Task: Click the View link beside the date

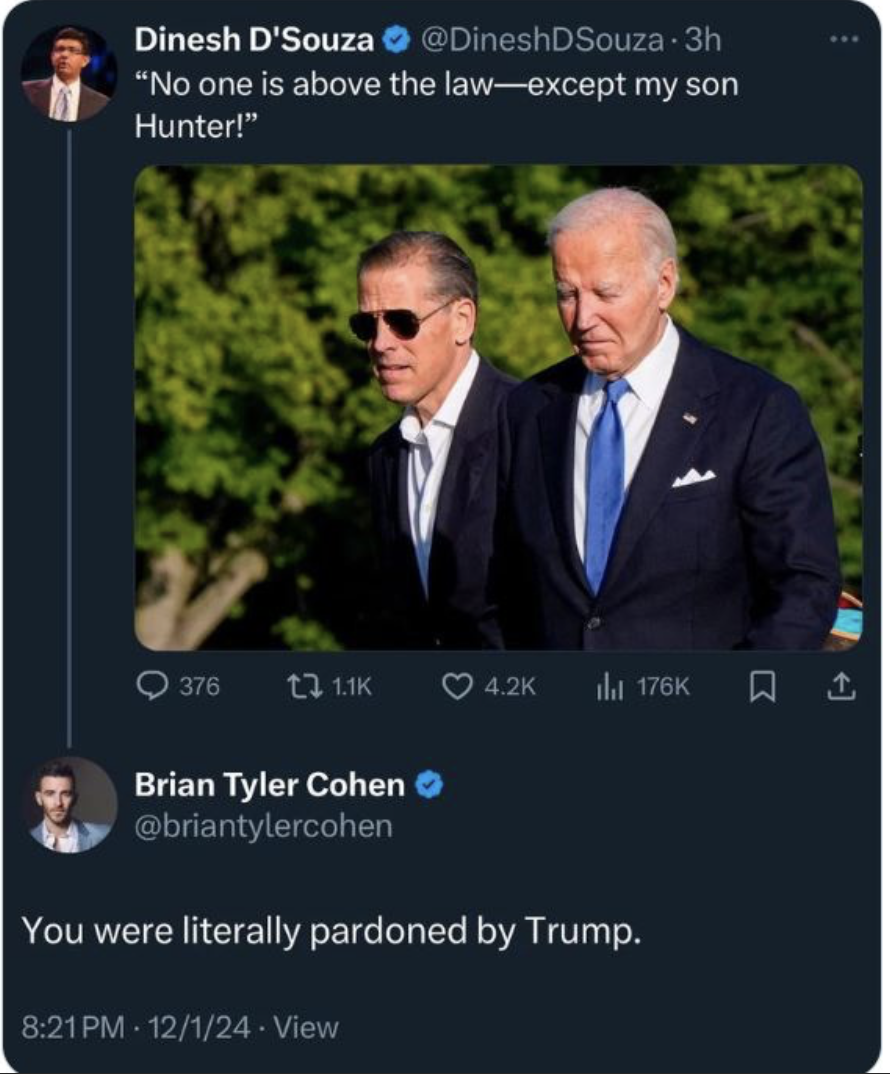Action: pos(306,1027)
